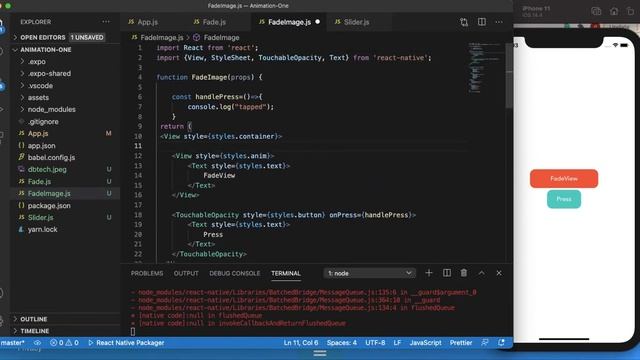
Task: Click Spaces: 4 indentation setting
Action: (342, 343)
